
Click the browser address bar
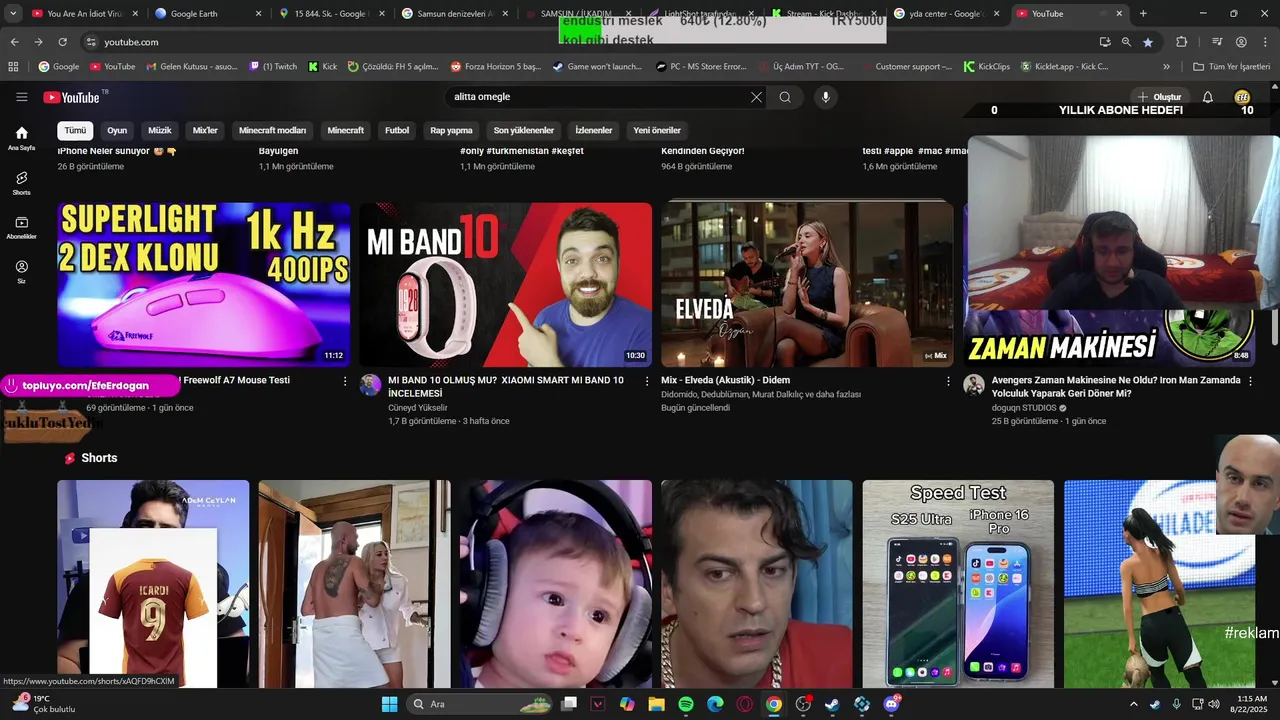590,42
